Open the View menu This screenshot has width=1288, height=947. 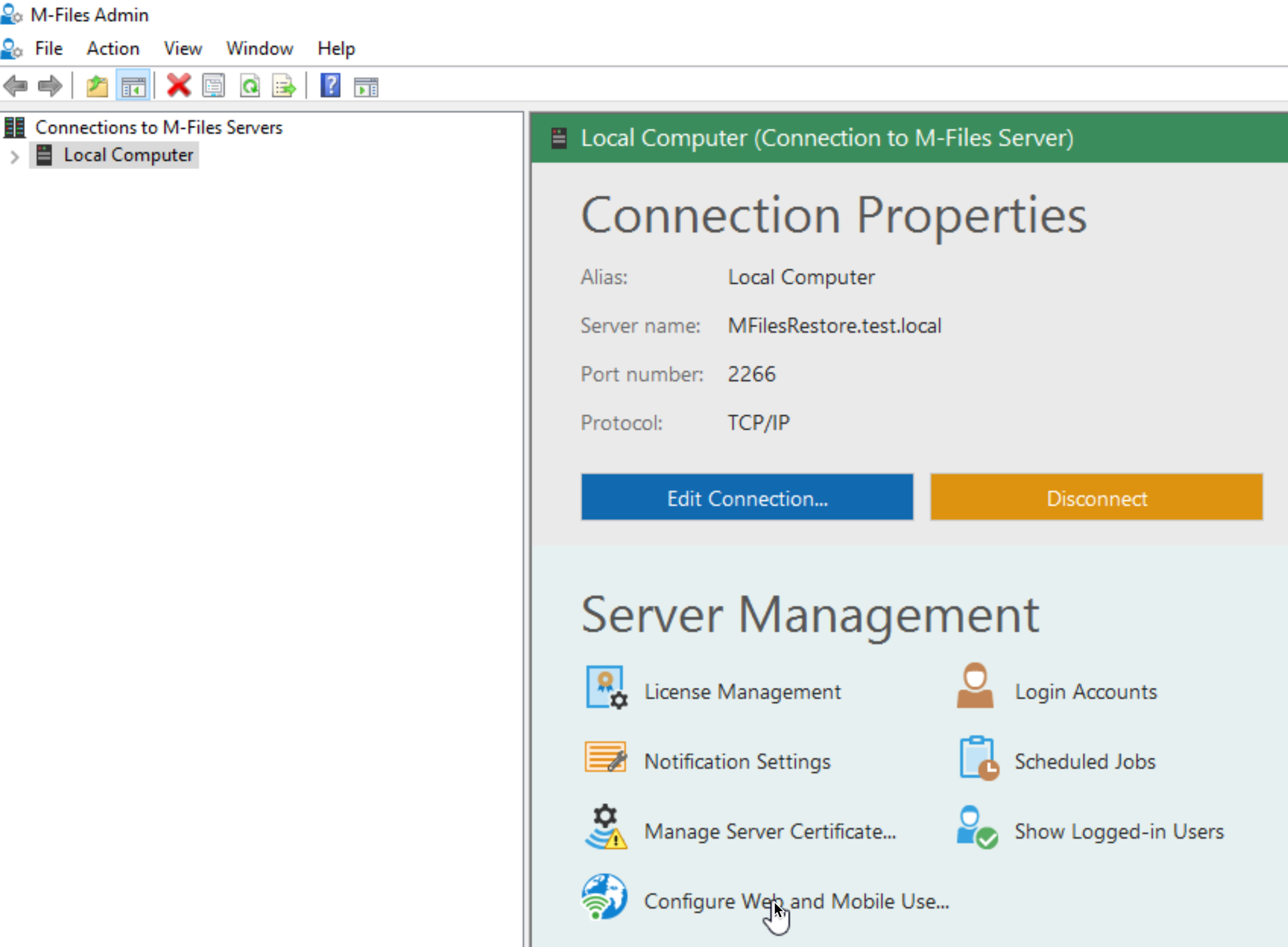pos(183,49)
